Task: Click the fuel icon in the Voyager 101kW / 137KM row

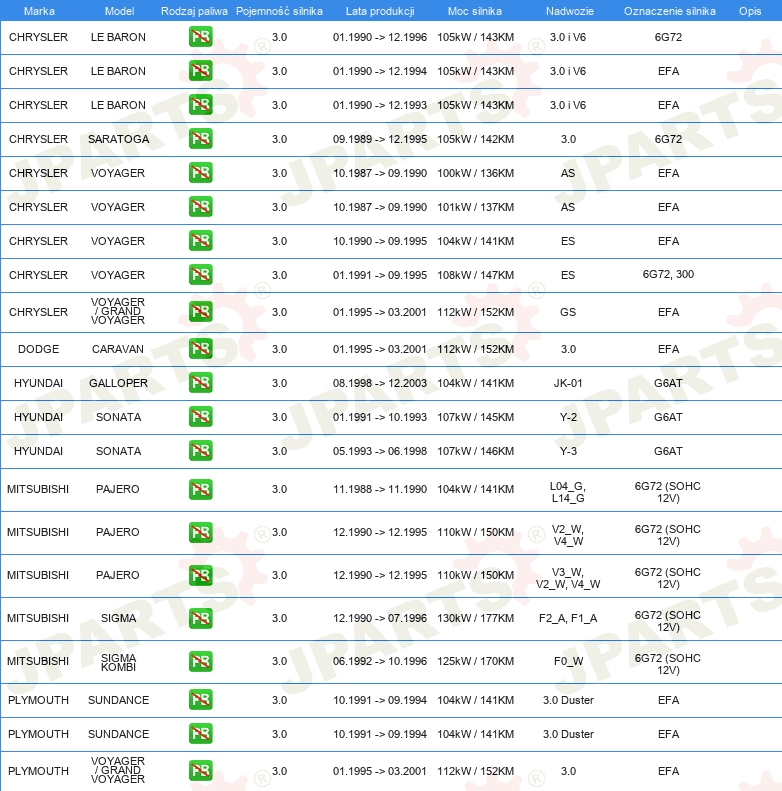Action: click(x=201, y=207)
